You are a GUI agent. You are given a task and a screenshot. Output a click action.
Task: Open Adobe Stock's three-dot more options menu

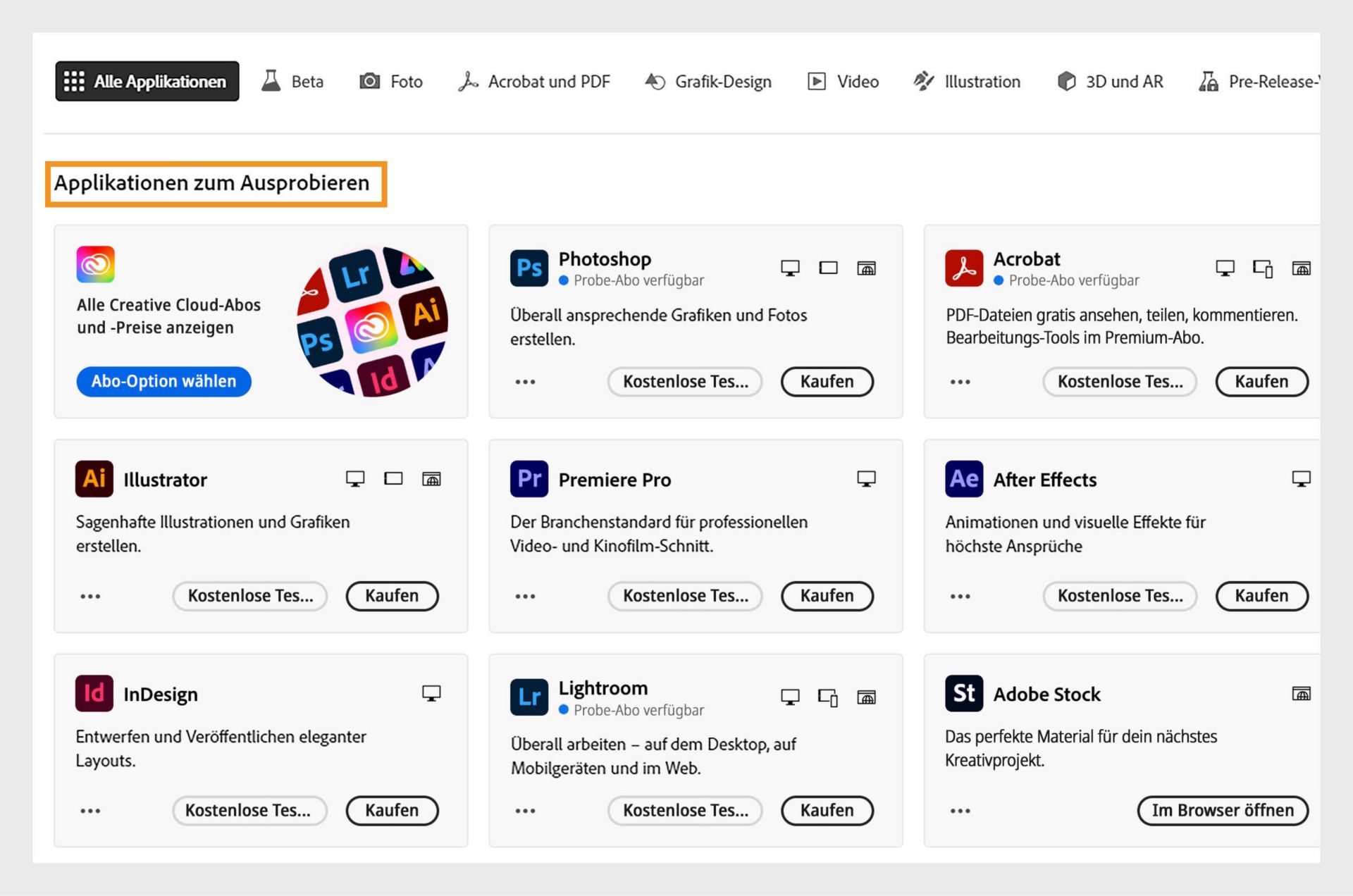coord(960,811)
